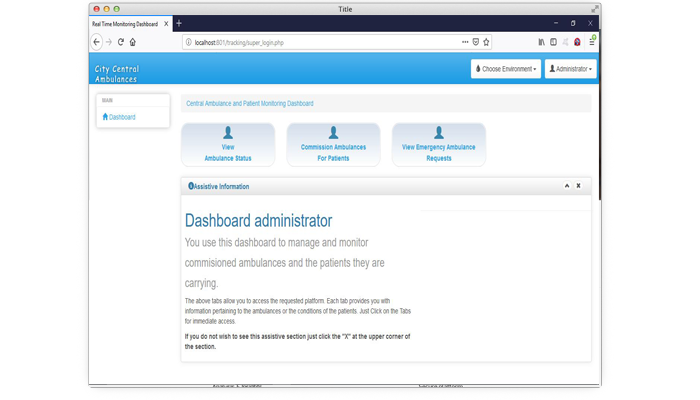Open Dashboard in the Main sidebar

(119, 117)
